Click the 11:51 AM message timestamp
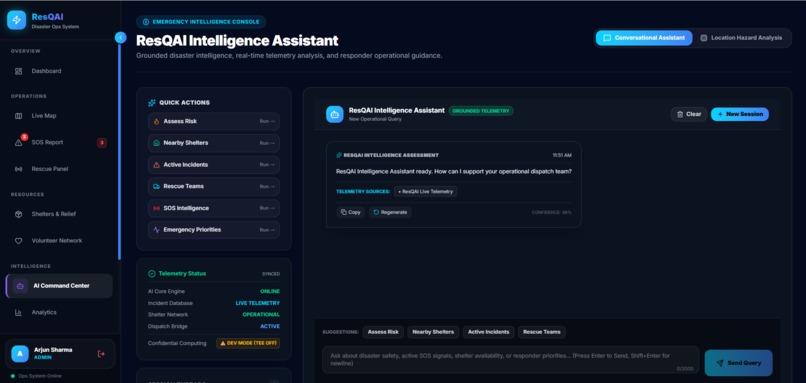806x383 pixels. 562,155
